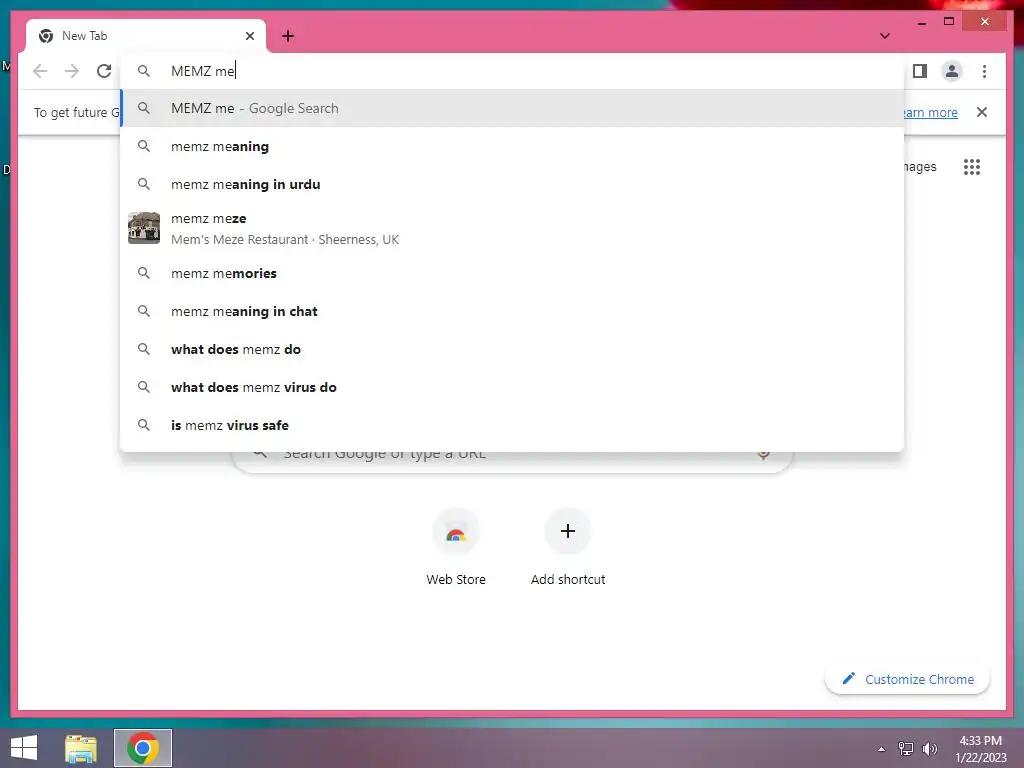
Task: Open the Web Store shortcut
Action: 456,547
